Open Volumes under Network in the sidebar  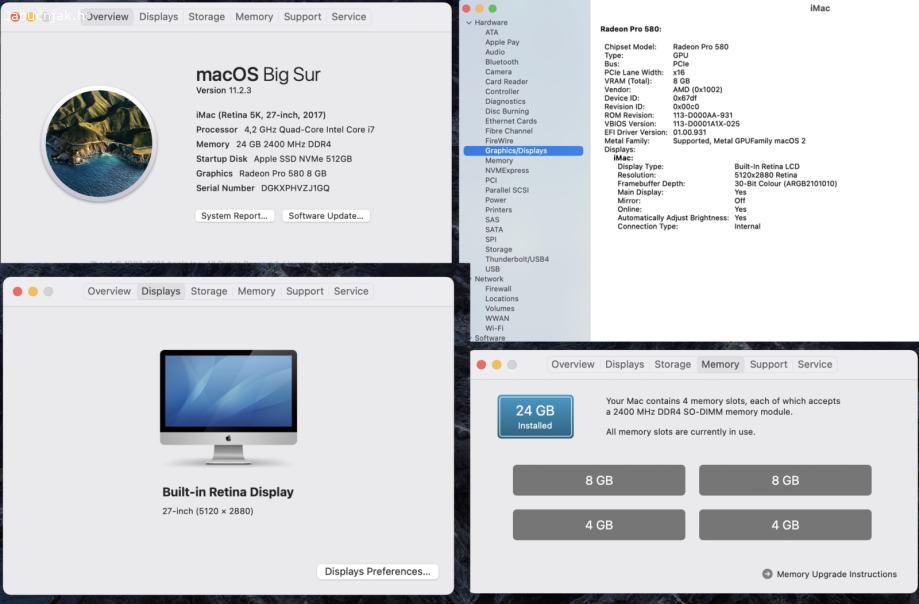(x=500, y=309)
